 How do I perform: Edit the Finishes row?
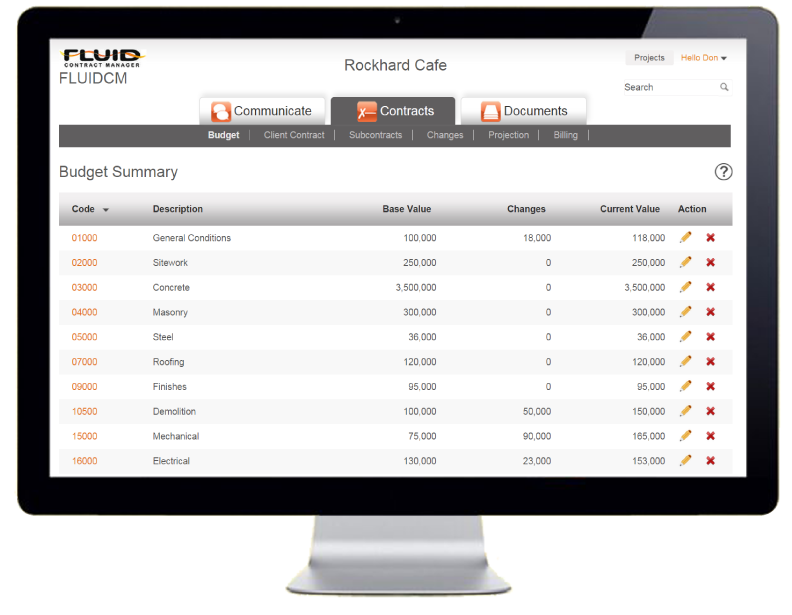685,386
